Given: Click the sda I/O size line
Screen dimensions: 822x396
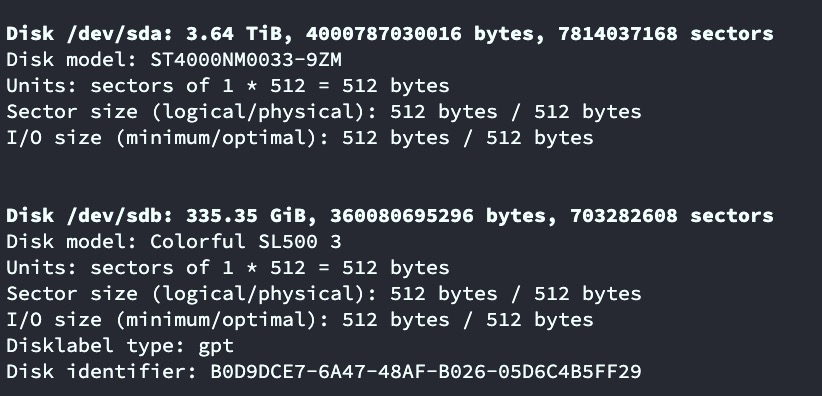Looking at the screenshot, I should point(300,138).
